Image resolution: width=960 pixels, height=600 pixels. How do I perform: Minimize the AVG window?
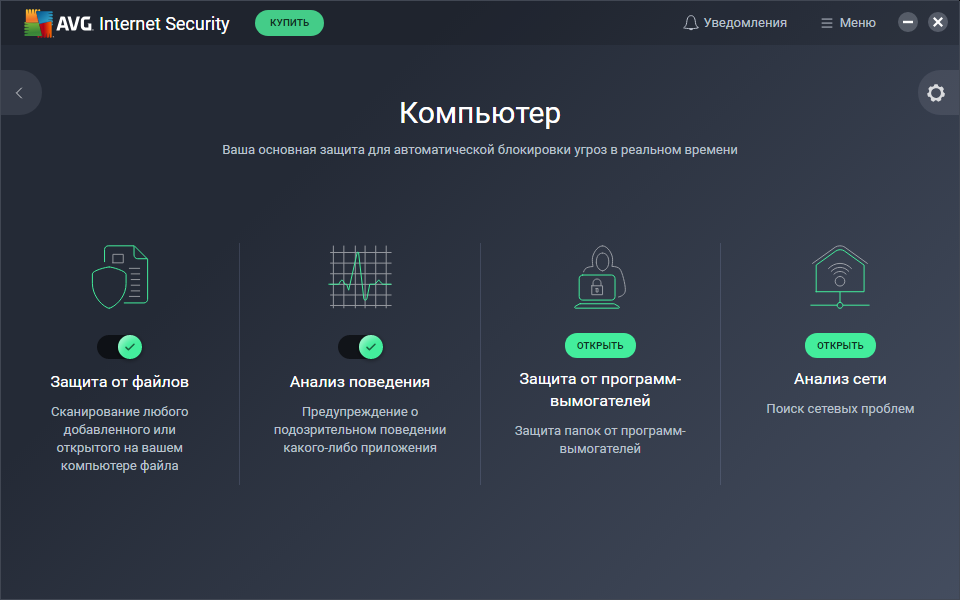point(908,22)
